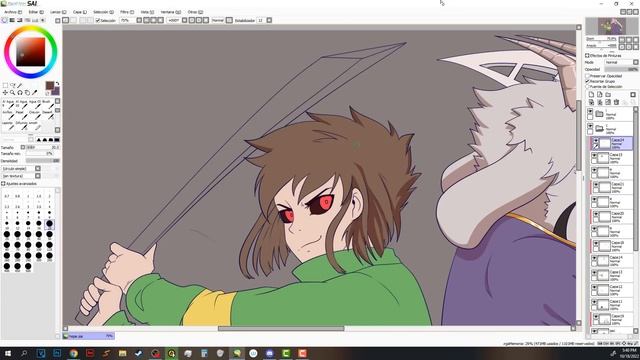Create a new linework layer
Image resolution: width=640 pixels, height=360 pixels.
click(x=600, y=94)
